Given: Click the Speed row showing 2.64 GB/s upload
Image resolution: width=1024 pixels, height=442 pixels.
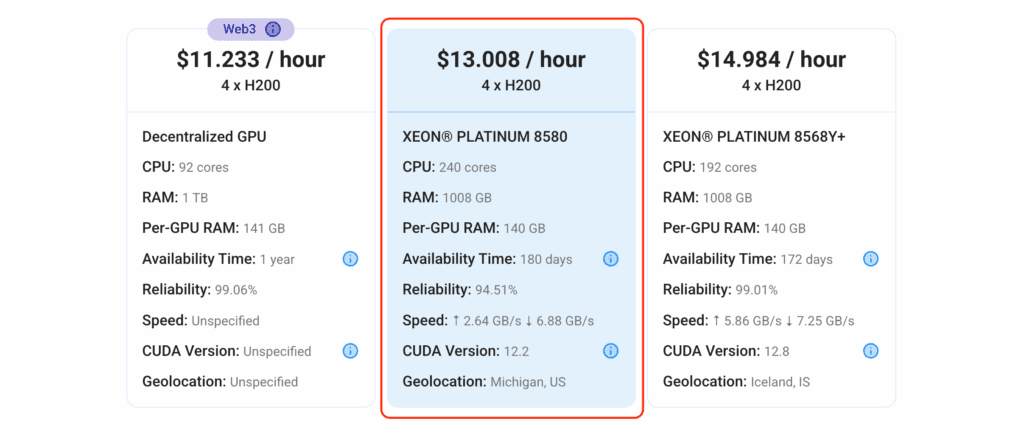Looking at the screenshot, I should [x=498, y=321].
